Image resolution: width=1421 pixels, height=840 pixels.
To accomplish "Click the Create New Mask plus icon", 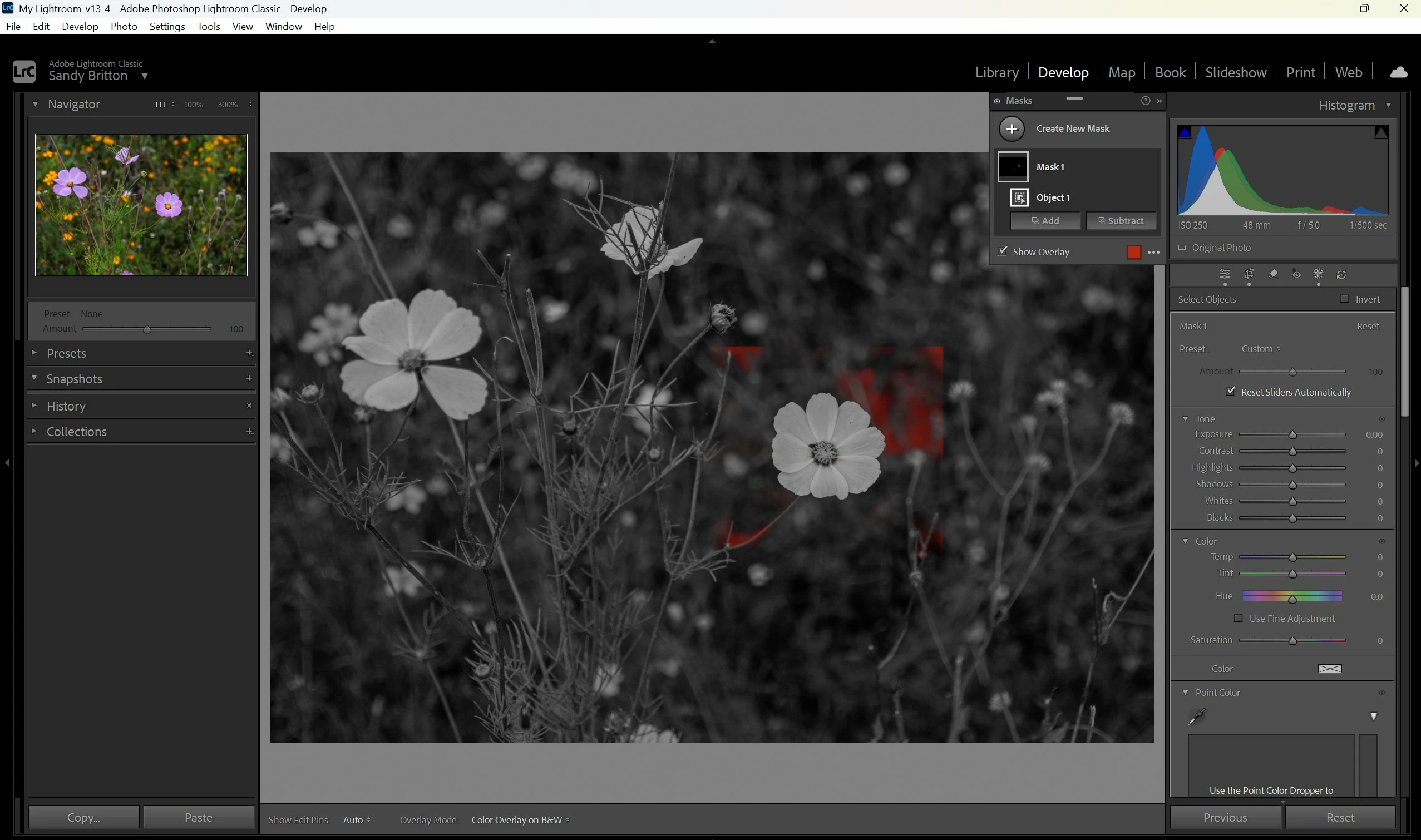I will (x=1012, y=129).
